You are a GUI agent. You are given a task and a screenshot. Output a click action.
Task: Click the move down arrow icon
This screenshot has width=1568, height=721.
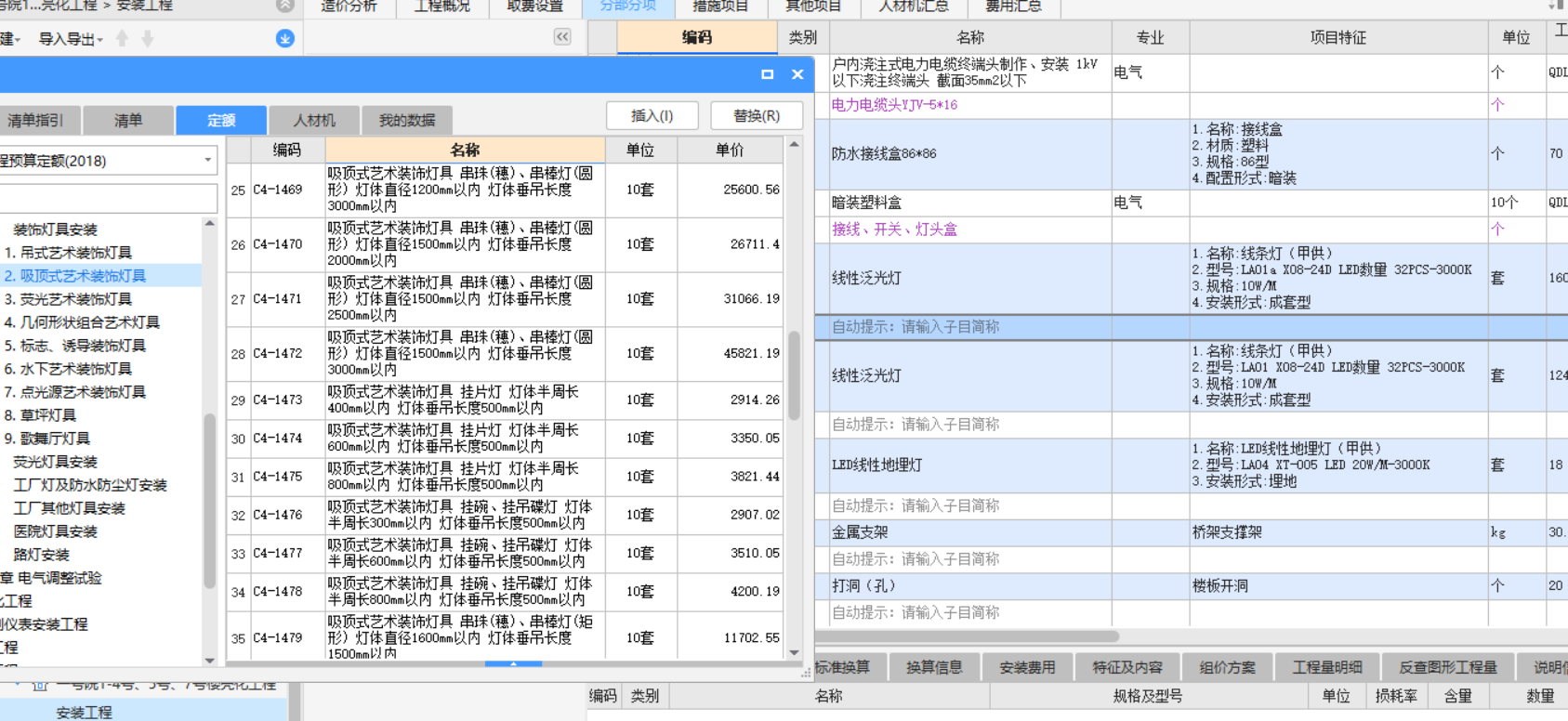pos(148,38)
